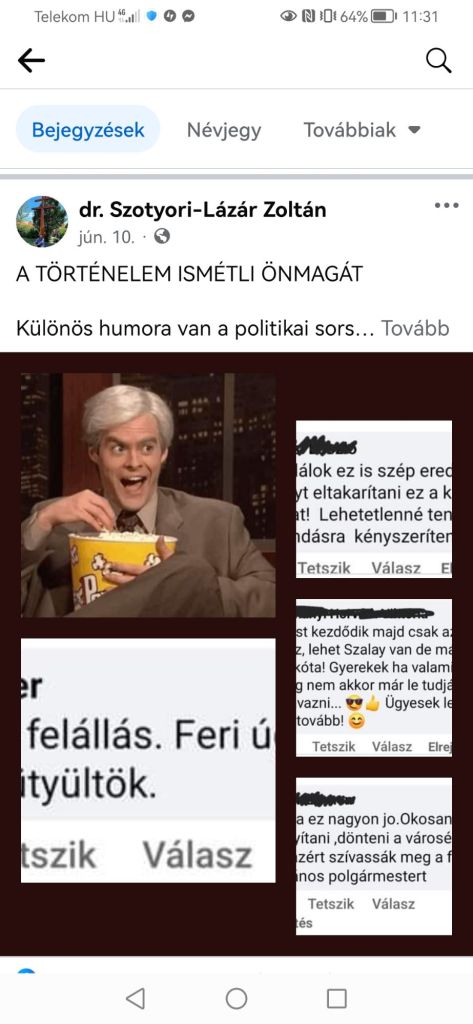This screenshot has width=473, height=1024.
Task: Open author name dr. Szotyori-Lázár Zoltán
Action: (x=203, y=210)
